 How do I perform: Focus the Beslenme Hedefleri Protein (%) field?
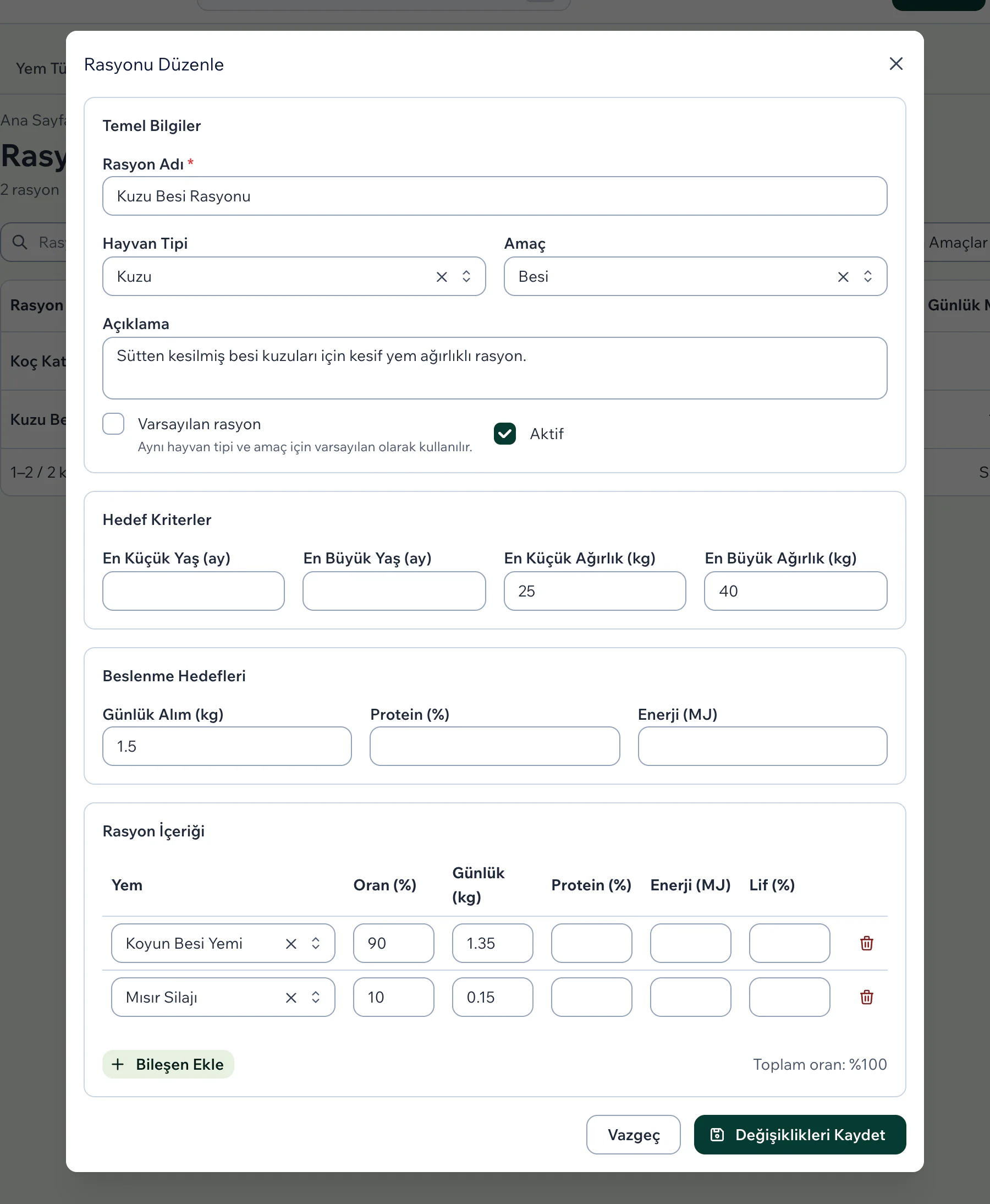click(x=494, y=746)
